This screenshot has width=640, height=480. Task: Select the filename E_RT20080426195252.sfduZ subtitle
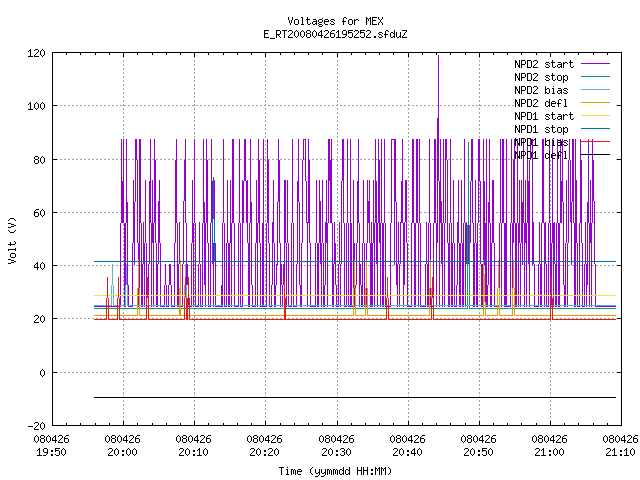pyautogui.click(x=335, y=34)
